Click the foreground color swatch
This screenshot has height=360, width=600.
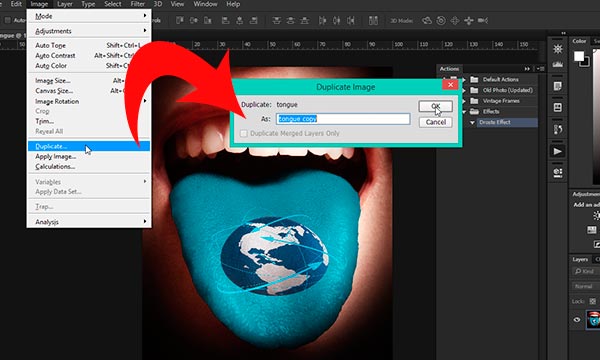click(579, 56)
